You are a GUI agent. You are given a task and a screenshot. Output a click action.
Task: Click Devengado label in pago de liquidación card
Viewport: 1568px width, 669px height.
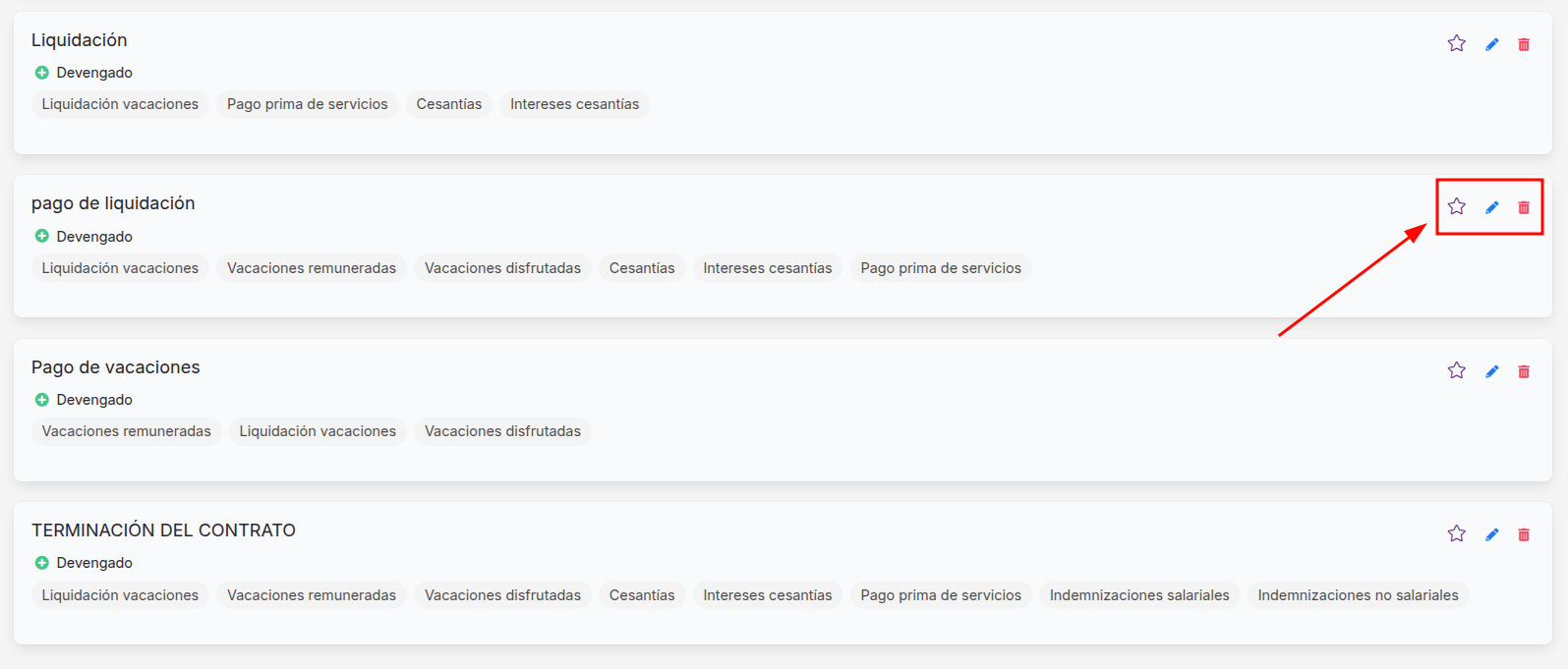tap(94, 237)
